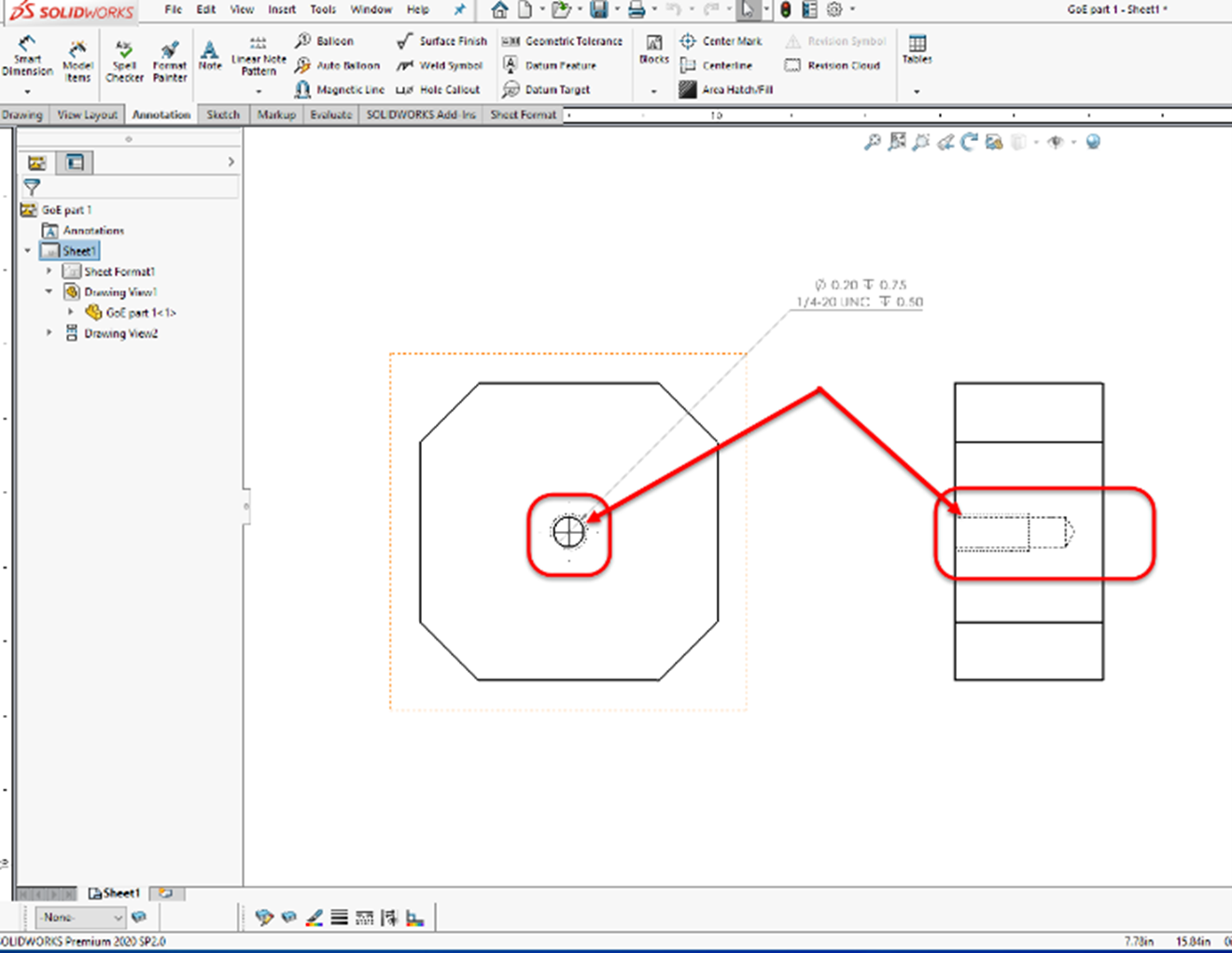Select Zoom to Fit in the heads-up toolbar
Screen dimensions: 1232x953
pos(873,141)
